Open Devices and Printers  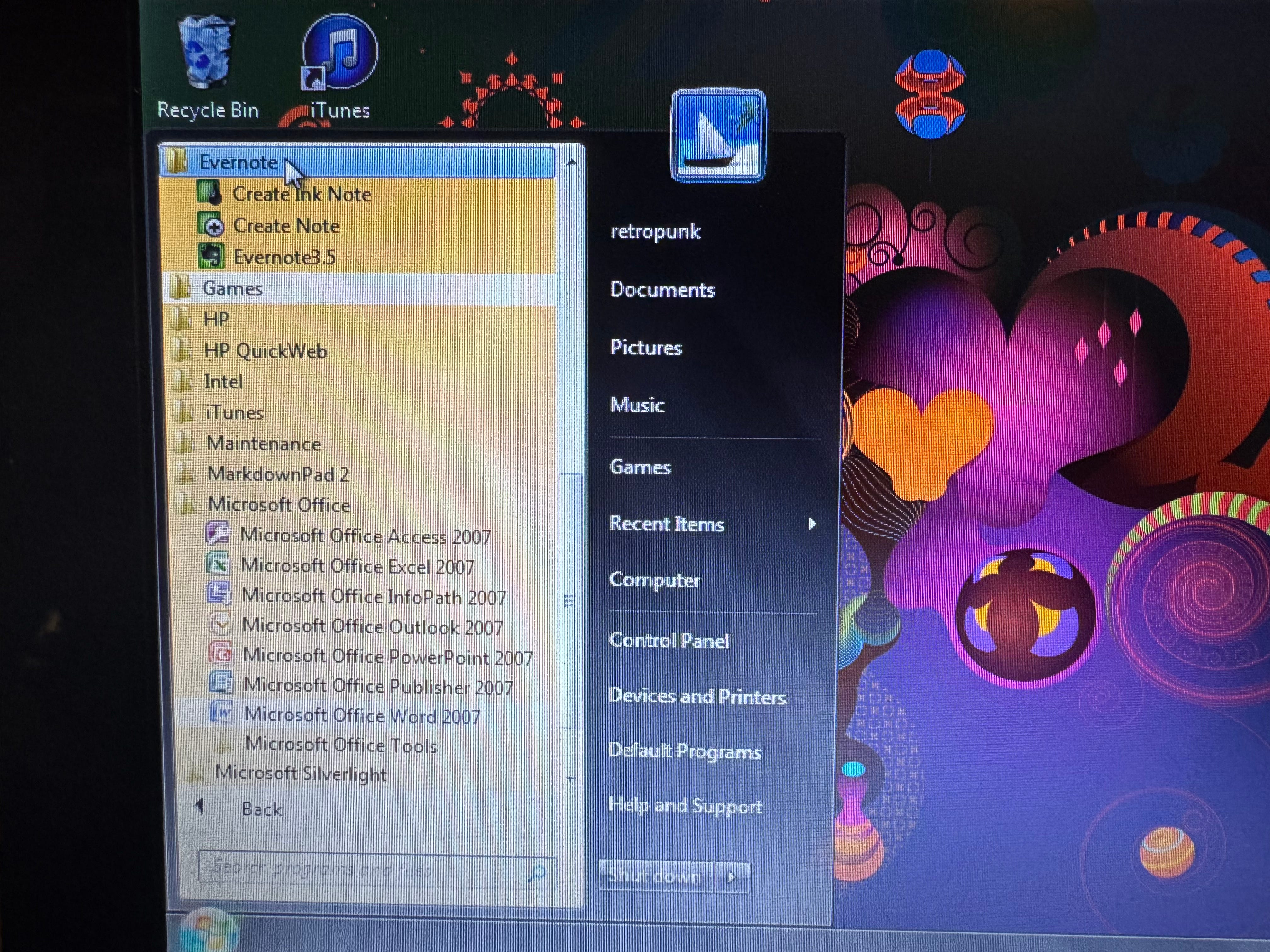pyautogui.click(x=697, y=696)
